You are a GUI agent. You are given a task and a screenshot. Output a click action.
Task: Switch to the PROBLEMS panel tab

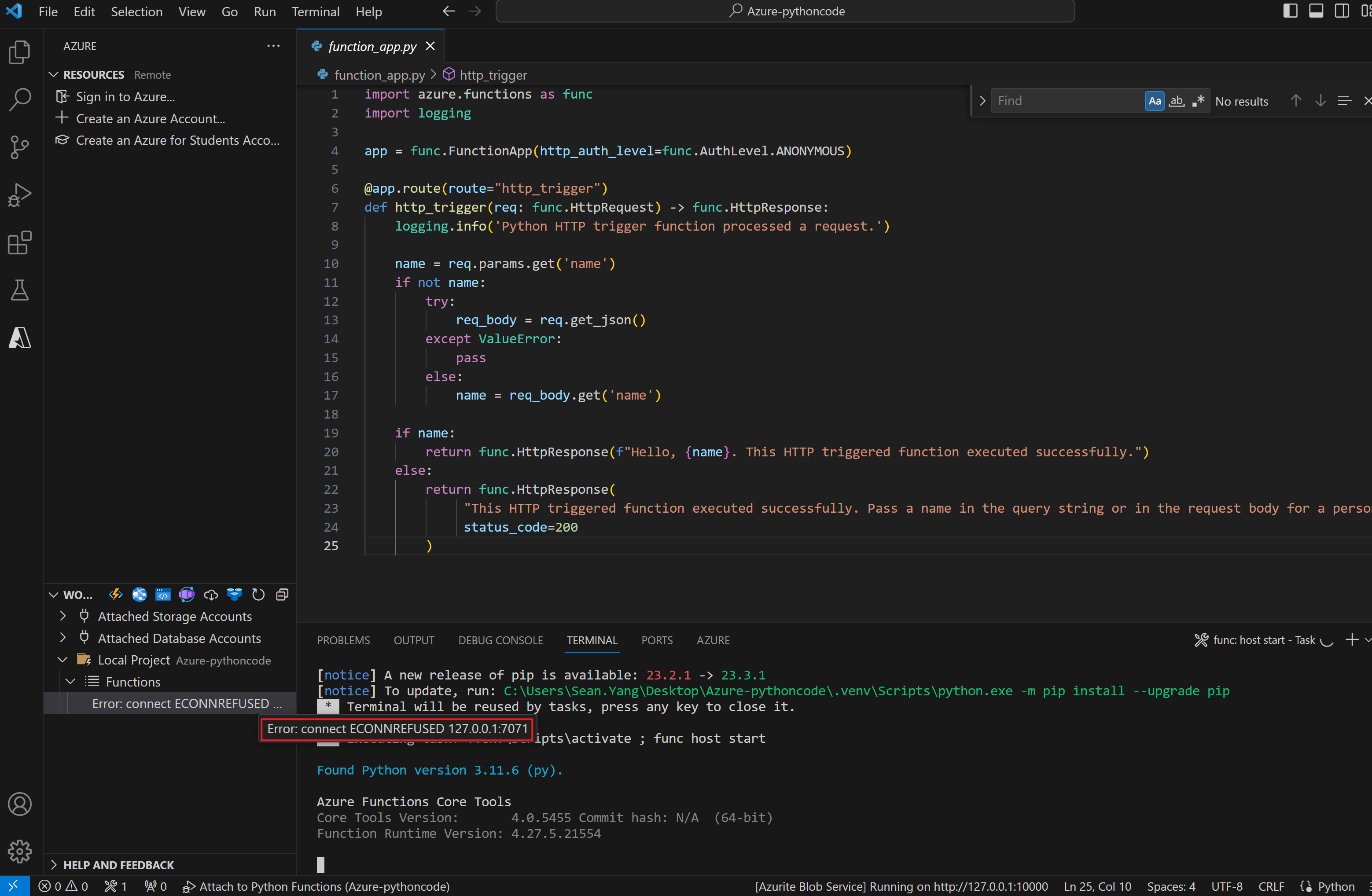[343, 640]
